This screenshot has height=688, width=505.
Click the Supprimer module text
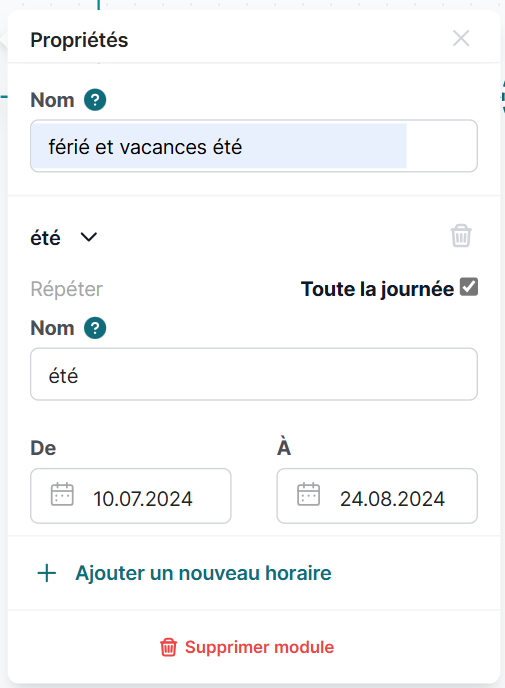[x=259, y=647]
